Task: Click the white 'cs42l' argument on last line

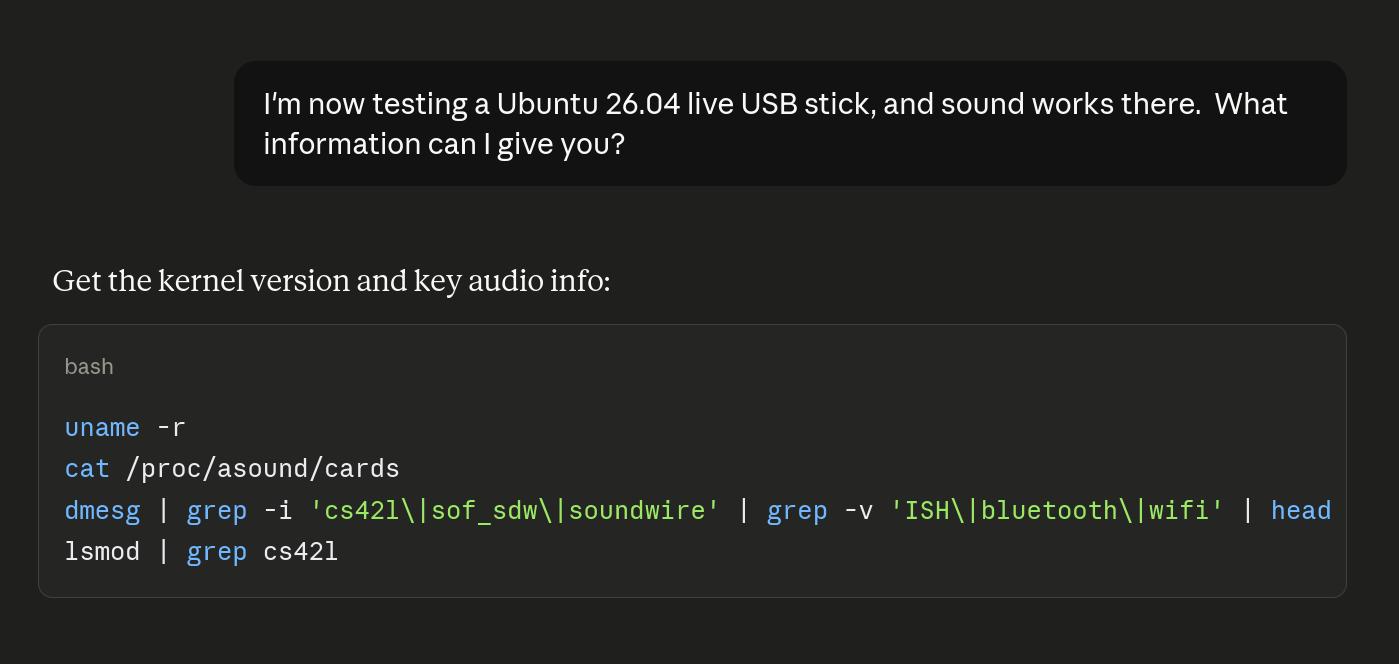Action: pyautogui.click(x=301, y=552)
